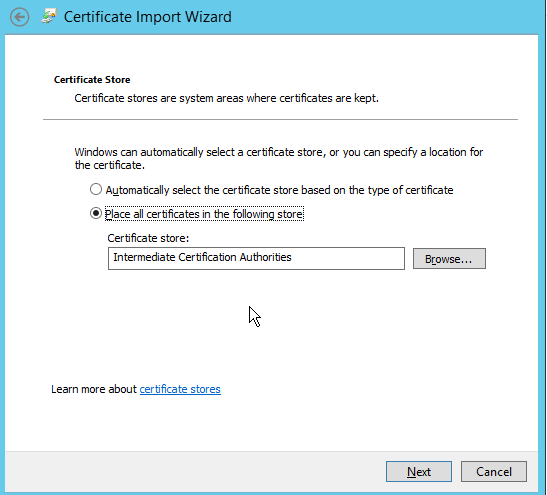Click the Certificate Import Wizard title text
This screenshot has height=495, width=547.
[x=148, y=17]
